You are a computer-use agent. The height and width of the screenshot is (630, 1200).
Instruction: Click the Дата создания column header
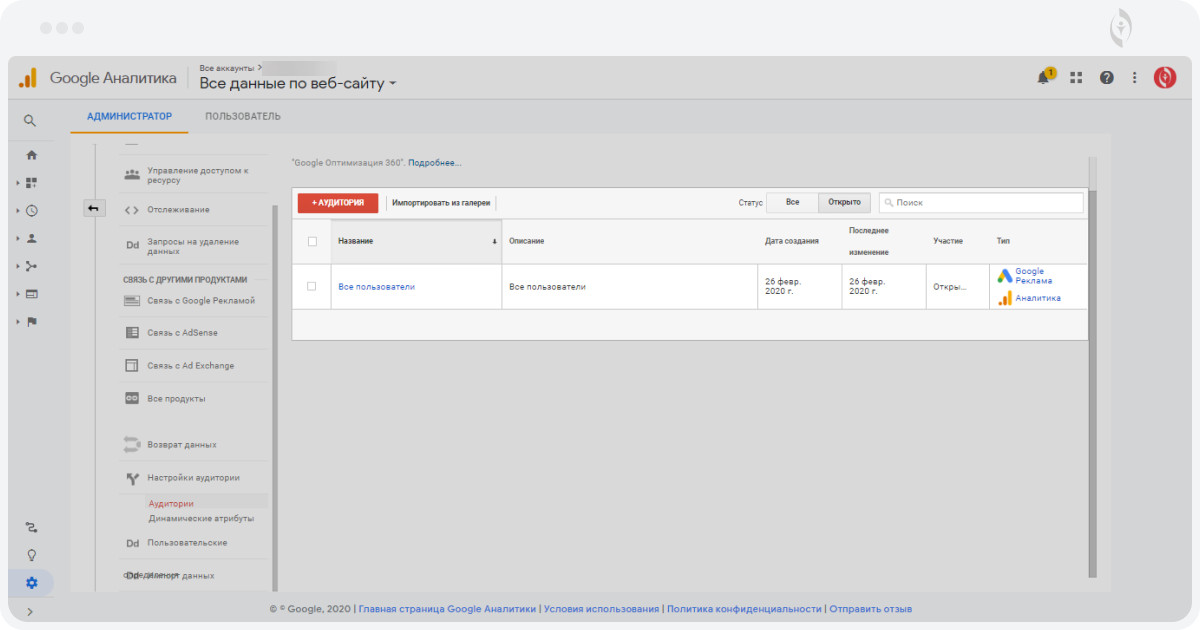tap(792, 241)
